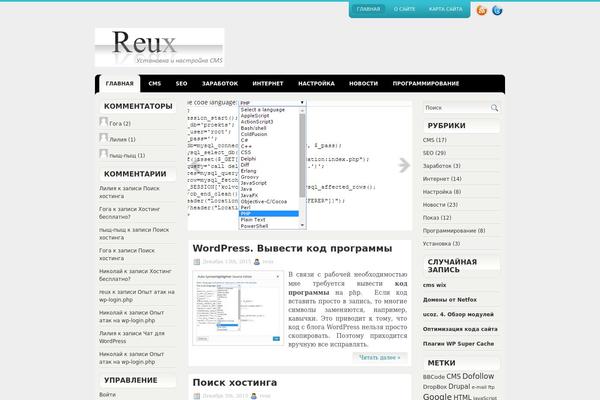Click the Drupal tag
The height and width of the screenshot is (400, 600).
click(x=459, y=387)
